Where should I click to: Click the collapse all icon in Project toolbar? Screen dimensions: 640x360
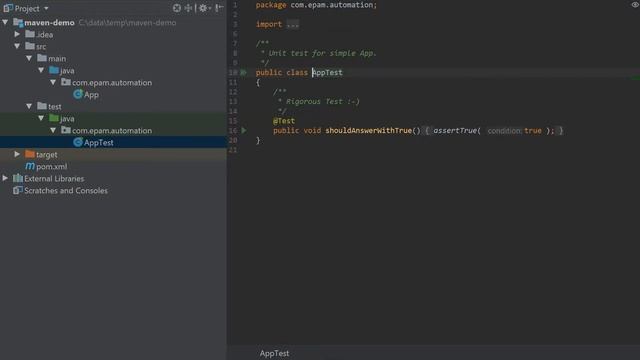[x=189, y=8]
